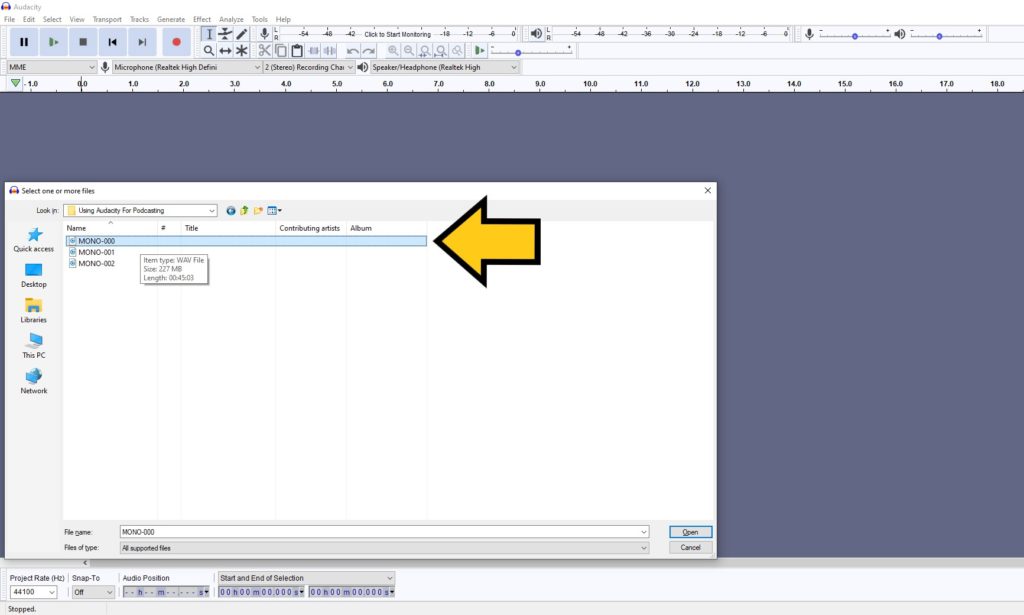Image resolution: width=1024 pixels, height=615 pixels.
Task: Click the Create New Folder icon in dialog
Action: coord(258,210)
